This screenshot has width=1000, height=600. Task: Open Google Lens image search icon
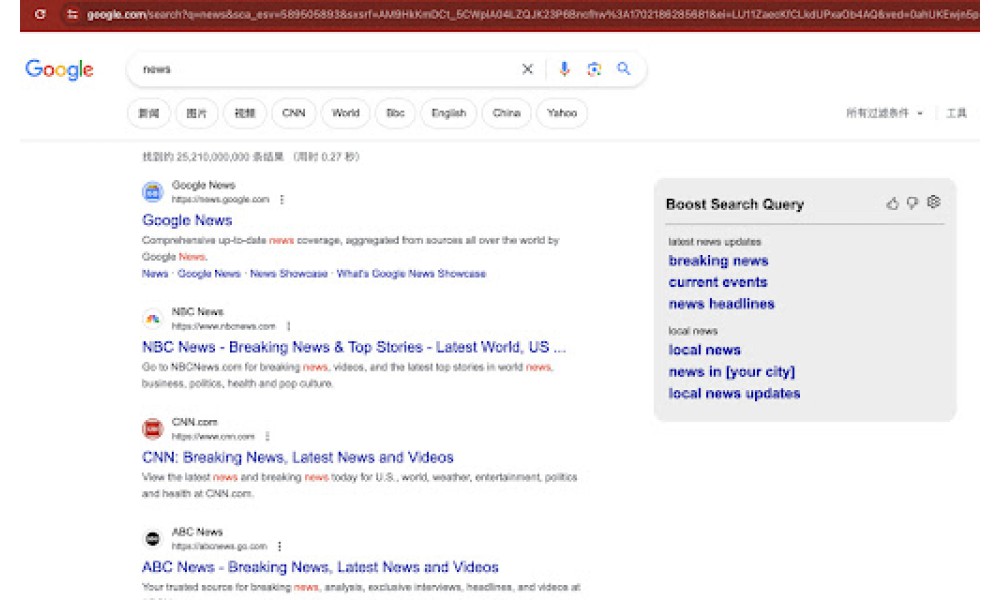tap(594, 69)
